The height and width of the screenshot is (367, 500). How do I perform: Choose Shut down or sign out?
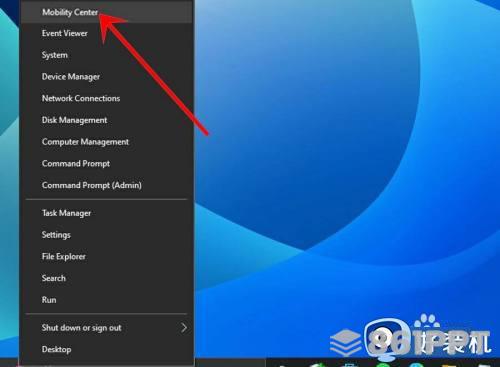(107, 328)
